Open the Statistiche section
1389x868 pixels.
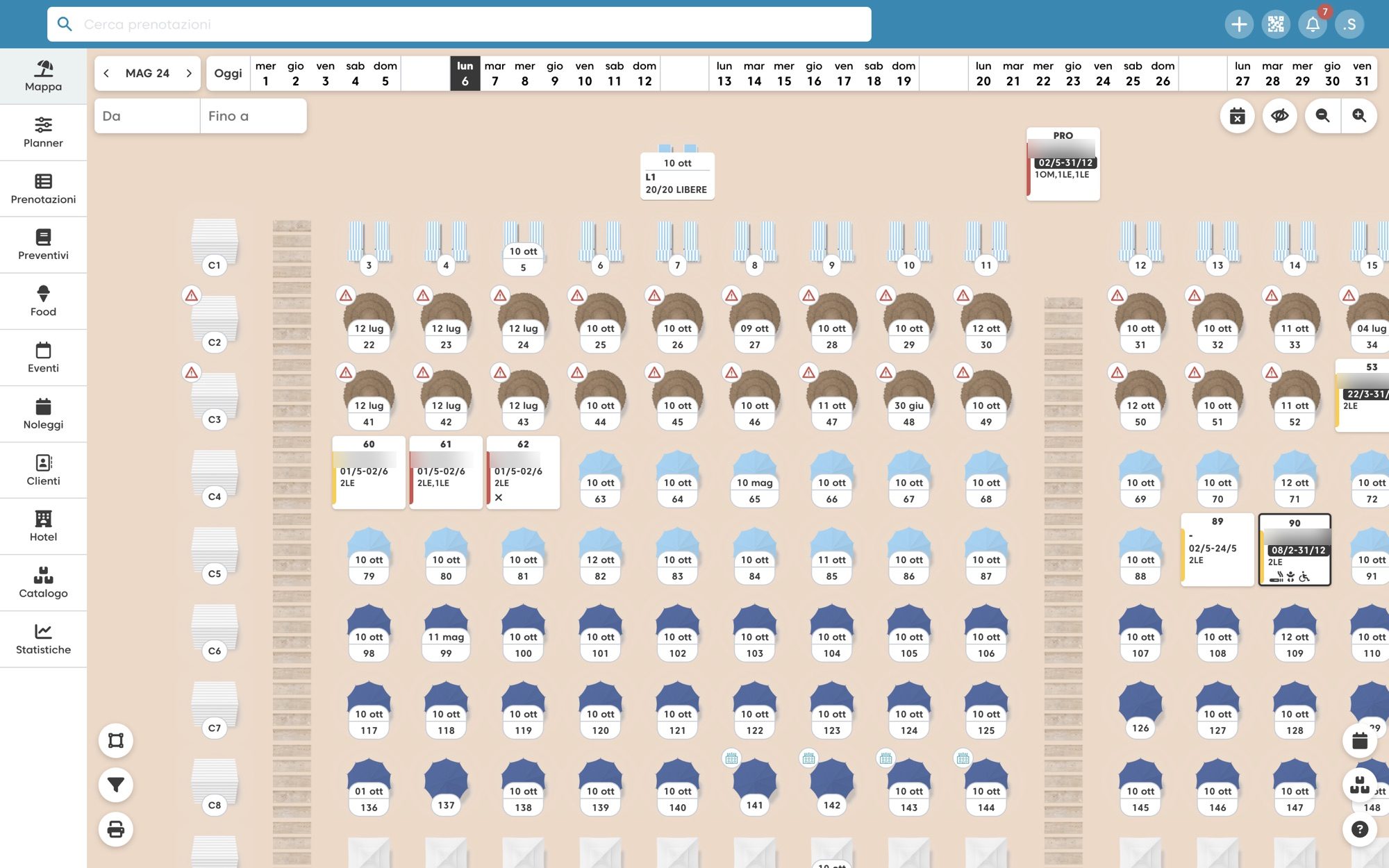click(x=43, y=639)
